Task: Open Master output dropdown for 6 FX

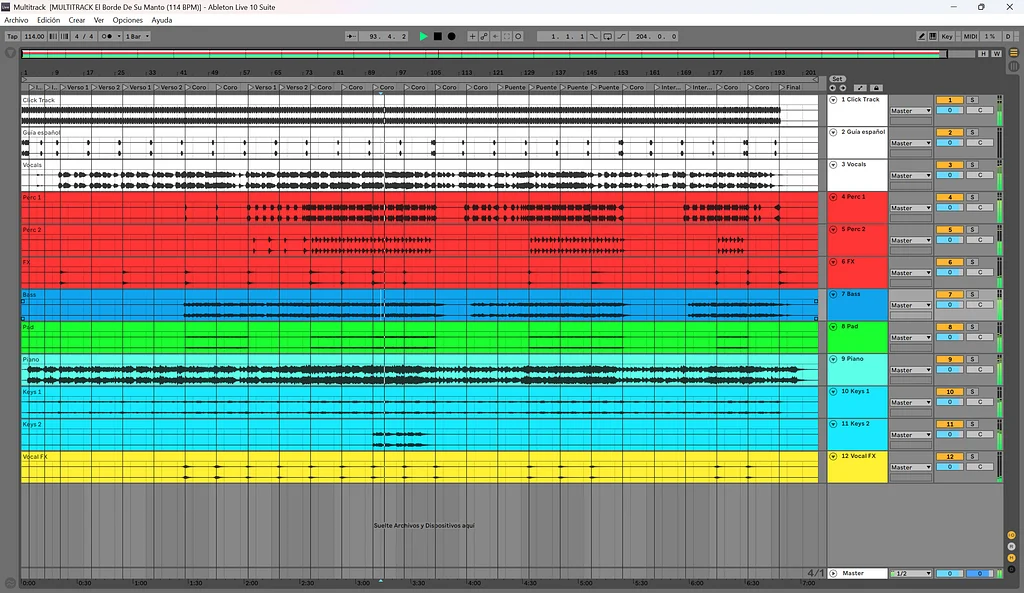Action: (910, 273)
